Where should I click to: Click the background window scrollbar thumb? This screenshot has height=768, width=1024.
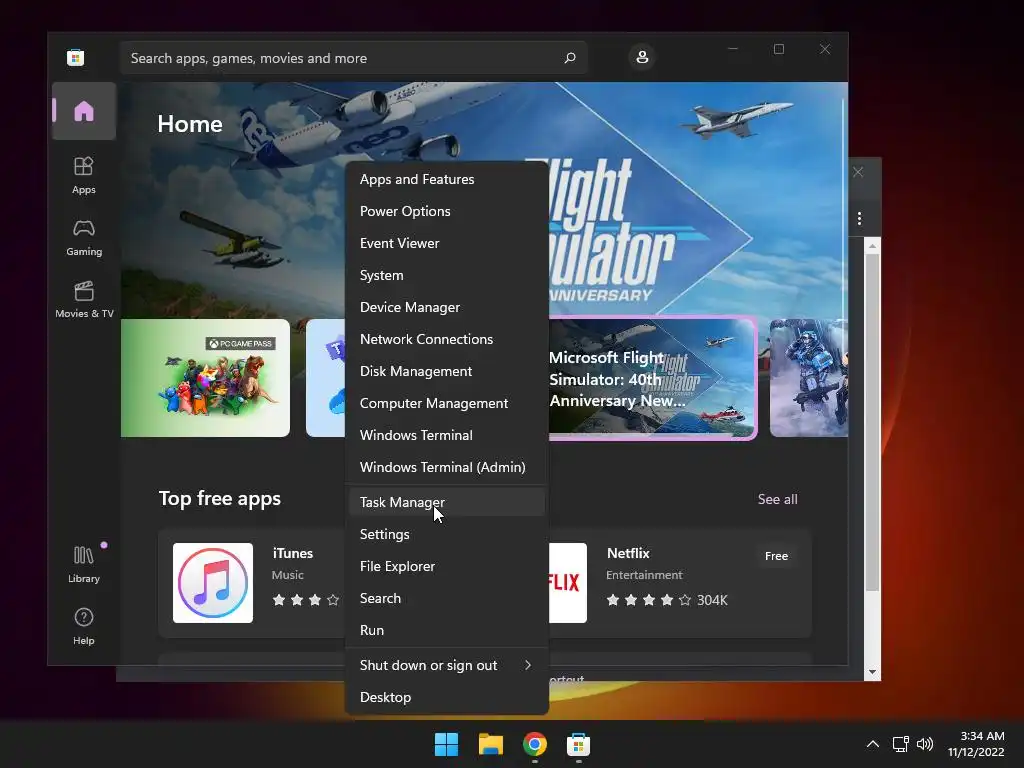pyautogui.click(x=872, y=423)
